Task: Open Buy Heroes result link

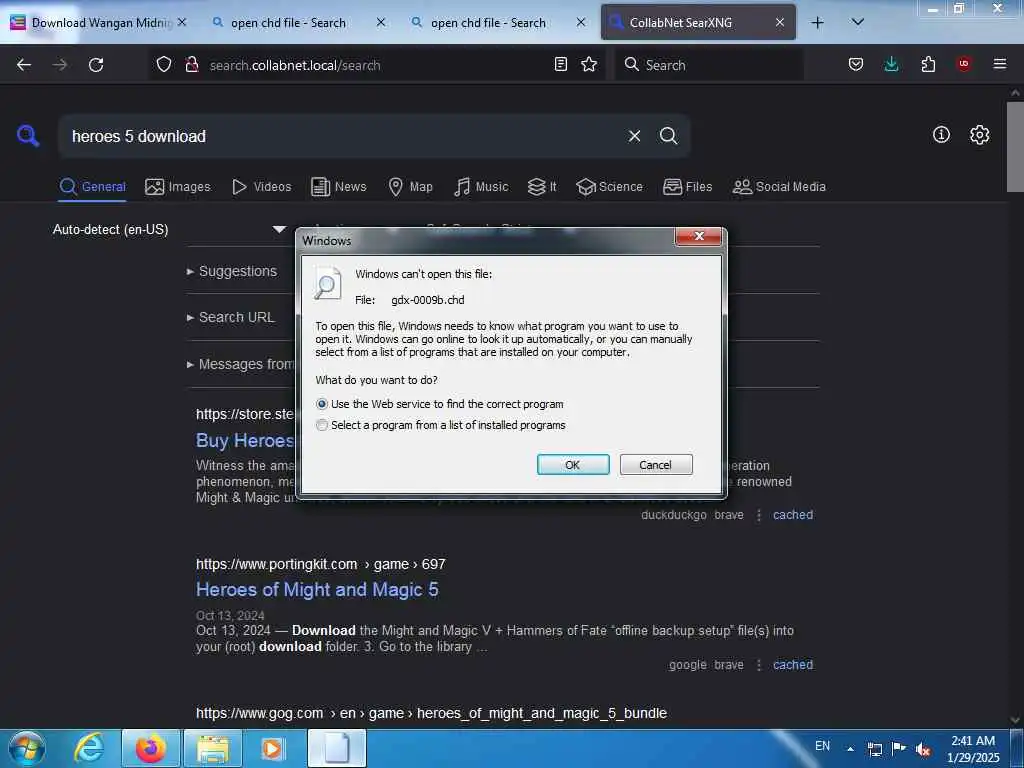Action: pos(246,441)
